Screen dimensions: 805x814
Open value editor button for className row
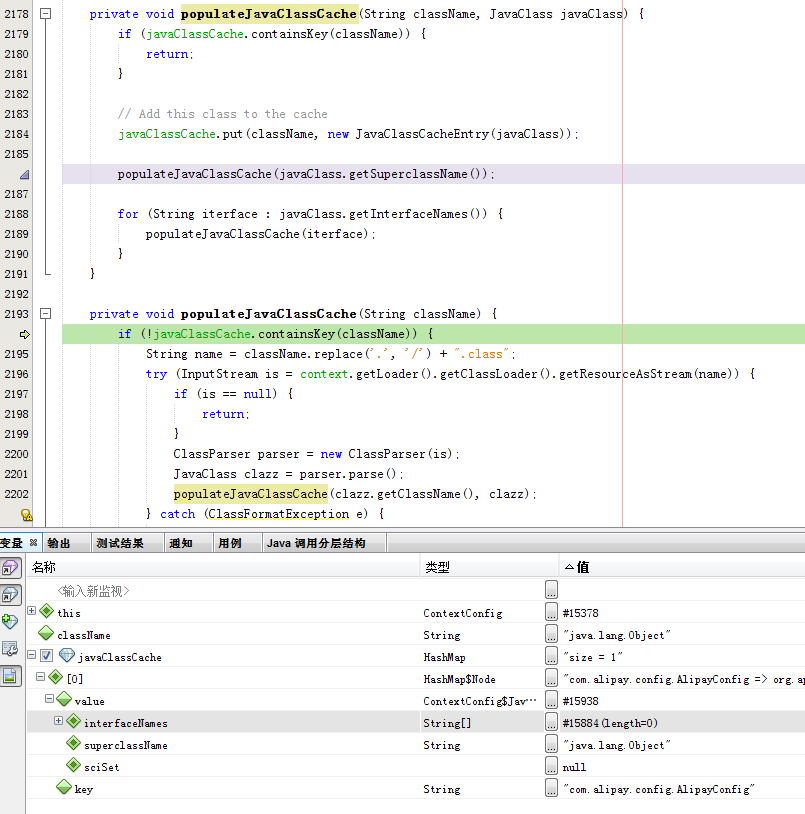551,634
